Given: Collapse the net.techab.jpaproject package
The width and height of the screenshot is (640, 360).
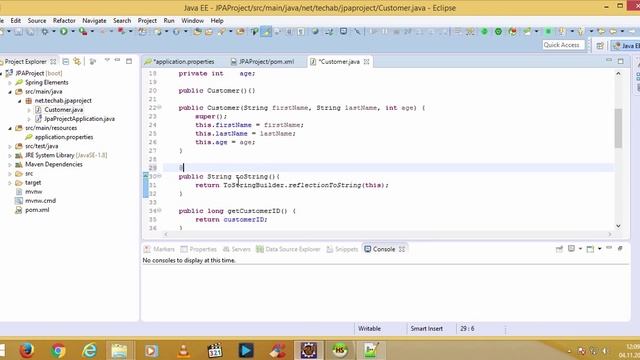Looking at the screenshot, I should pos(19,101).
